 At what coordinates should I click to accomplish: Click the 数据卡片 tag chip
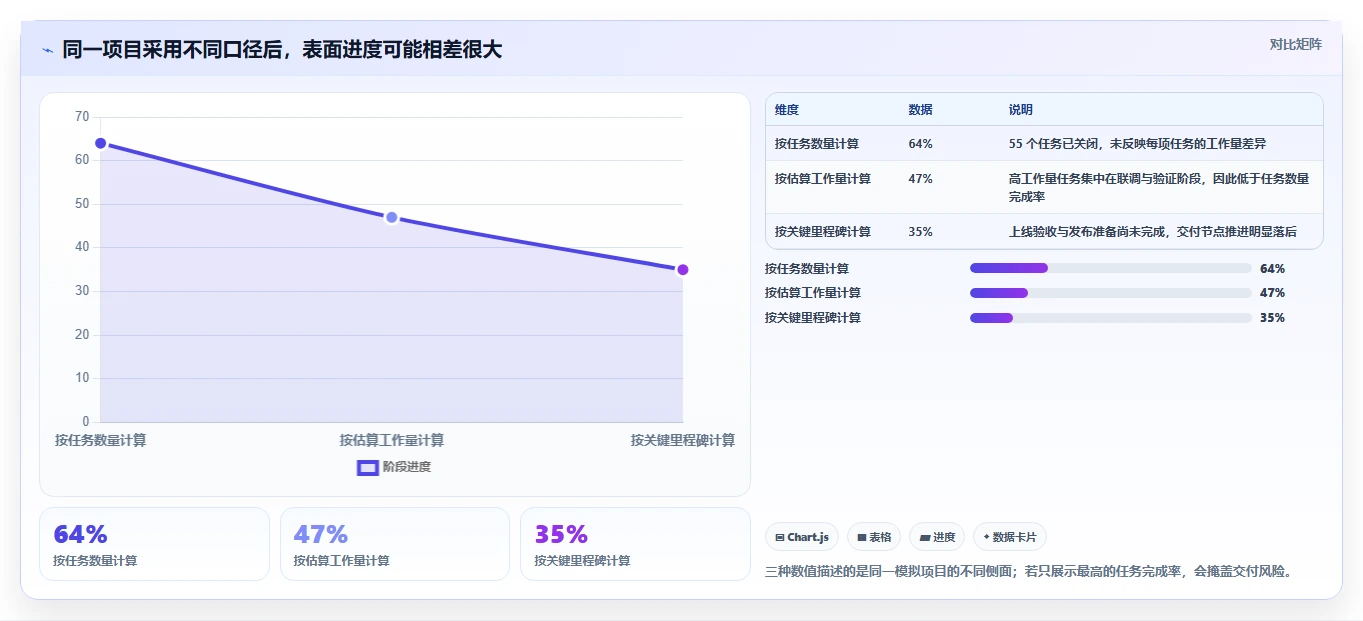click(1010, 537)
